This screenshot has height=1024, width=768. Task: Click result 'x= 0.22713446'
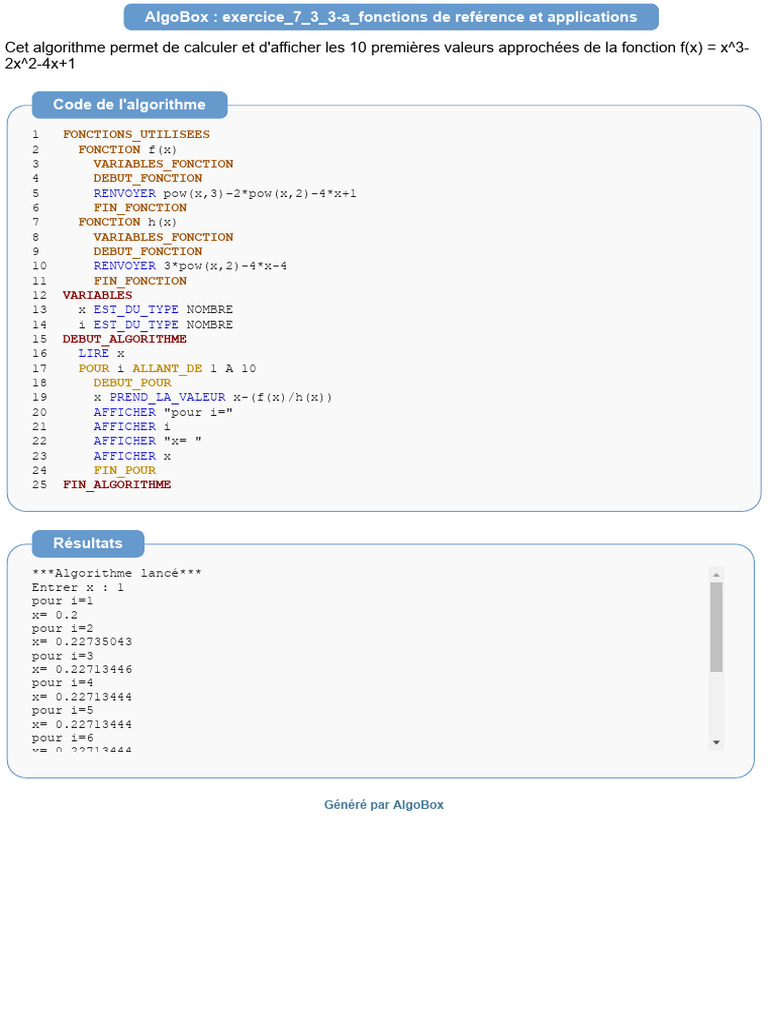click(x=82, y=669)
